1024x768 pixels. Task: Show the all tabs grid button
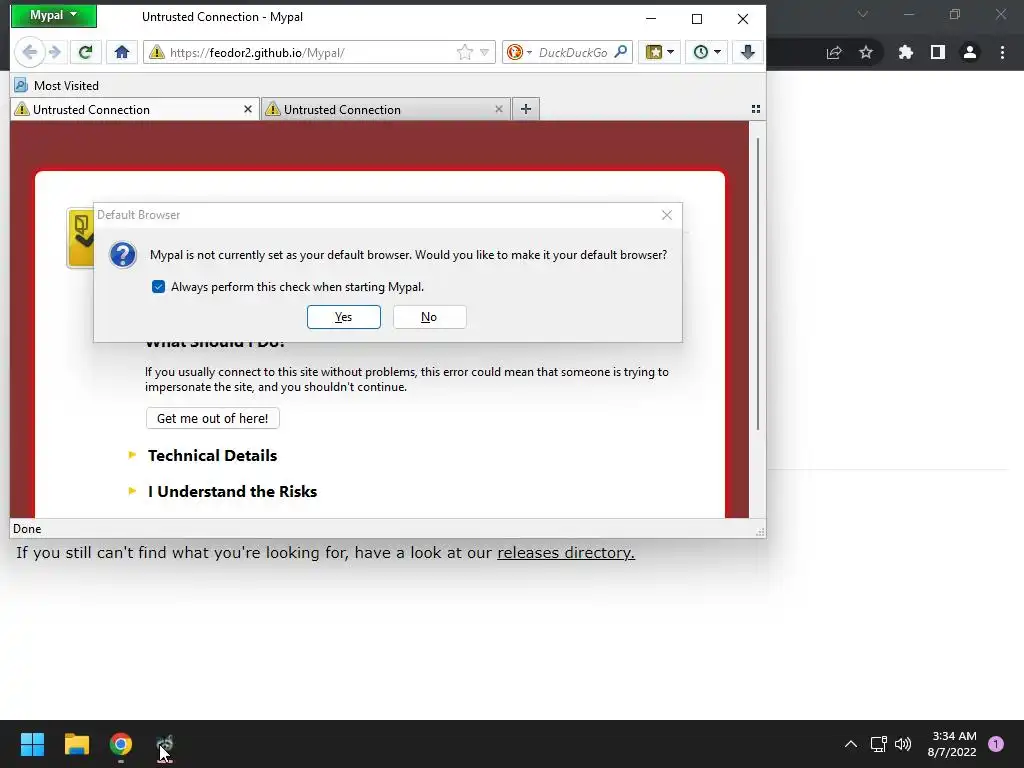pyautogui.click(x=756, y=109)
